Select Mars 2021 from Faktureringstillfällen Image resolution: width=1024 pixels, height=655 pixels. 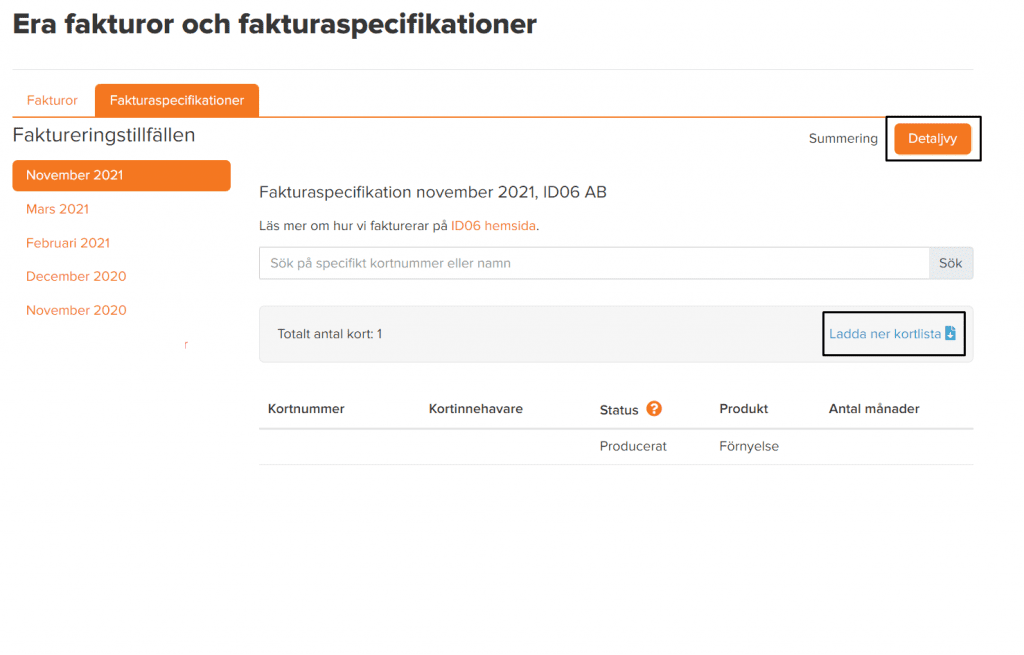tap(57, 209)
